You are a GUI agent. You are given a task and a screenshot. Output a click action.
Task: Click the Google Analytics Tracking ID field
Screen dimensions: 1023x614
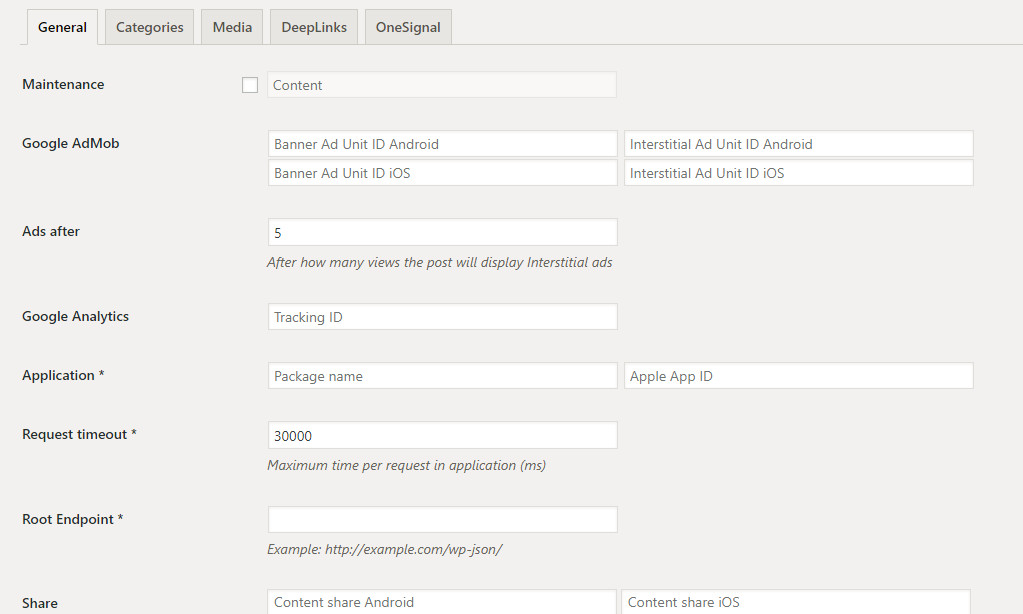[x=442, y=317]
